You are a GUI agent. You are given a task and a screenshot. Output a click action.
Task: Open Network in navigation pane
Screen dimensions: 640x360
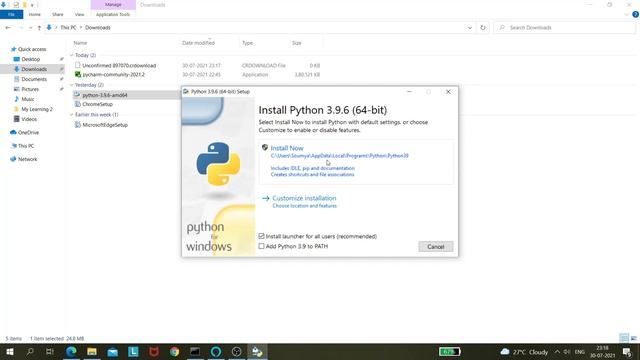[x=27, y=159]
